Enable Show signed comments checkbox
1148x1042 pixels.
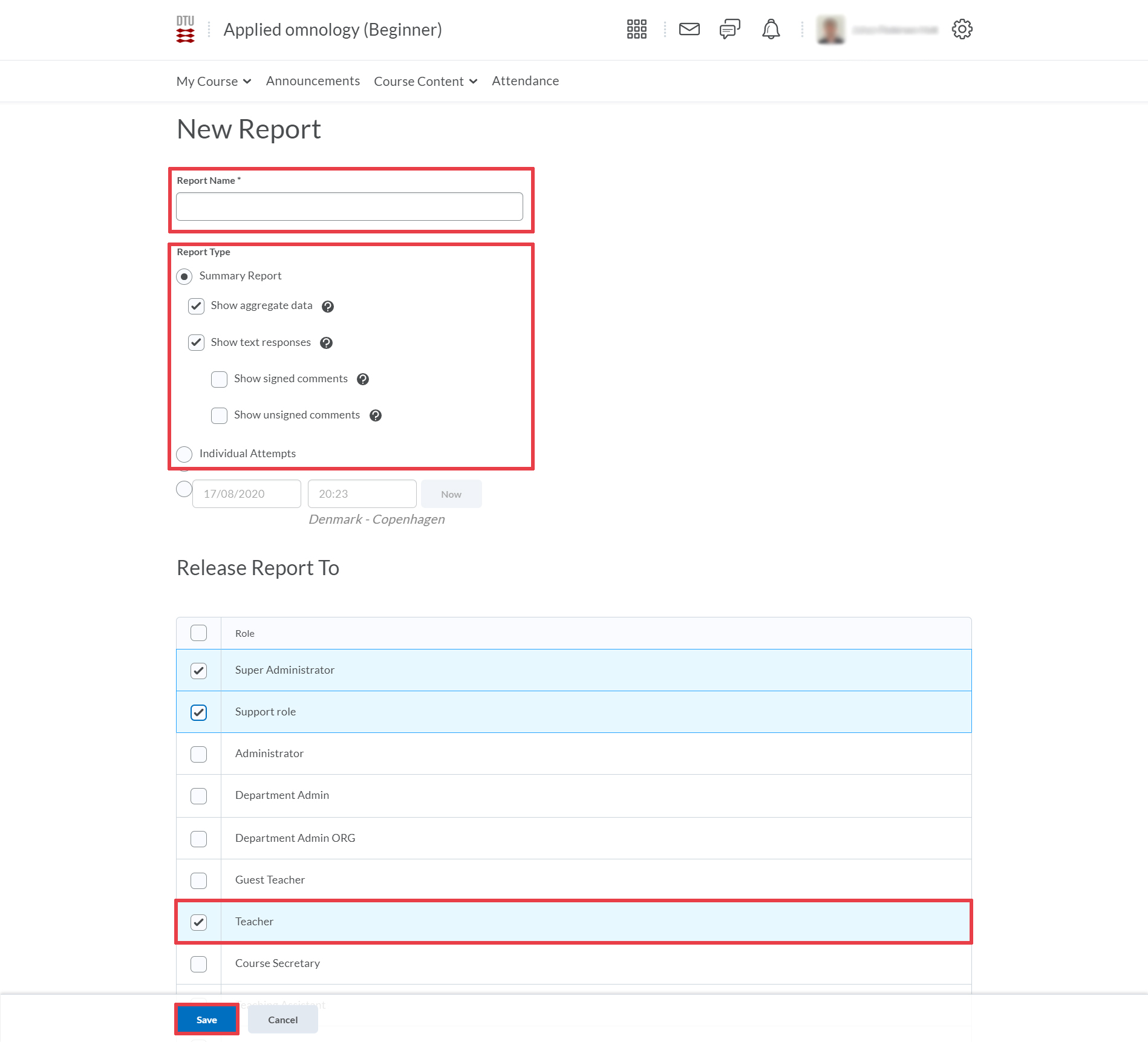click(219, 379)
